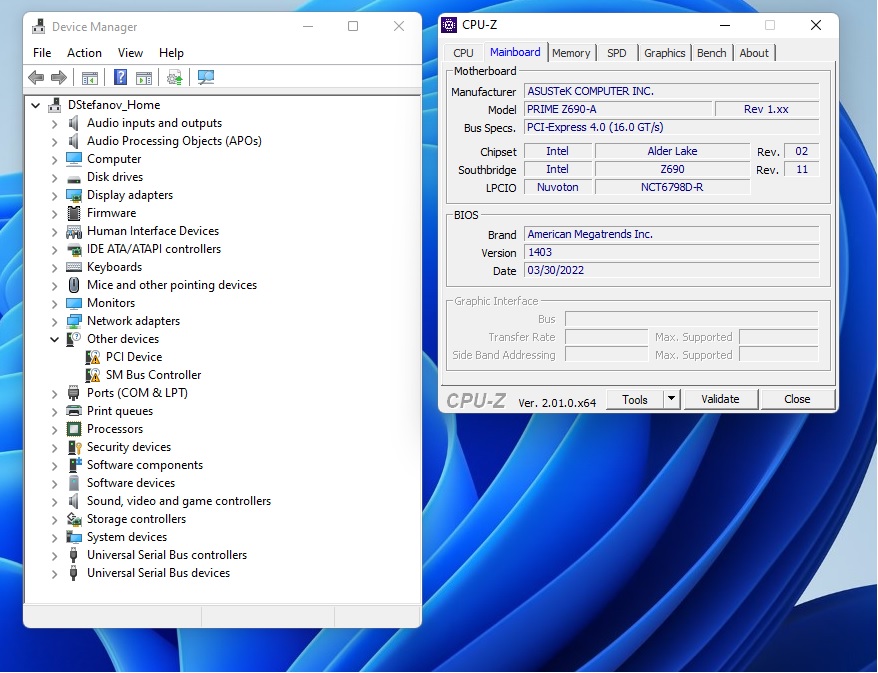Click the Processors icon
Image resolution: width=878 pixels, height=673 pixels.
73,429
